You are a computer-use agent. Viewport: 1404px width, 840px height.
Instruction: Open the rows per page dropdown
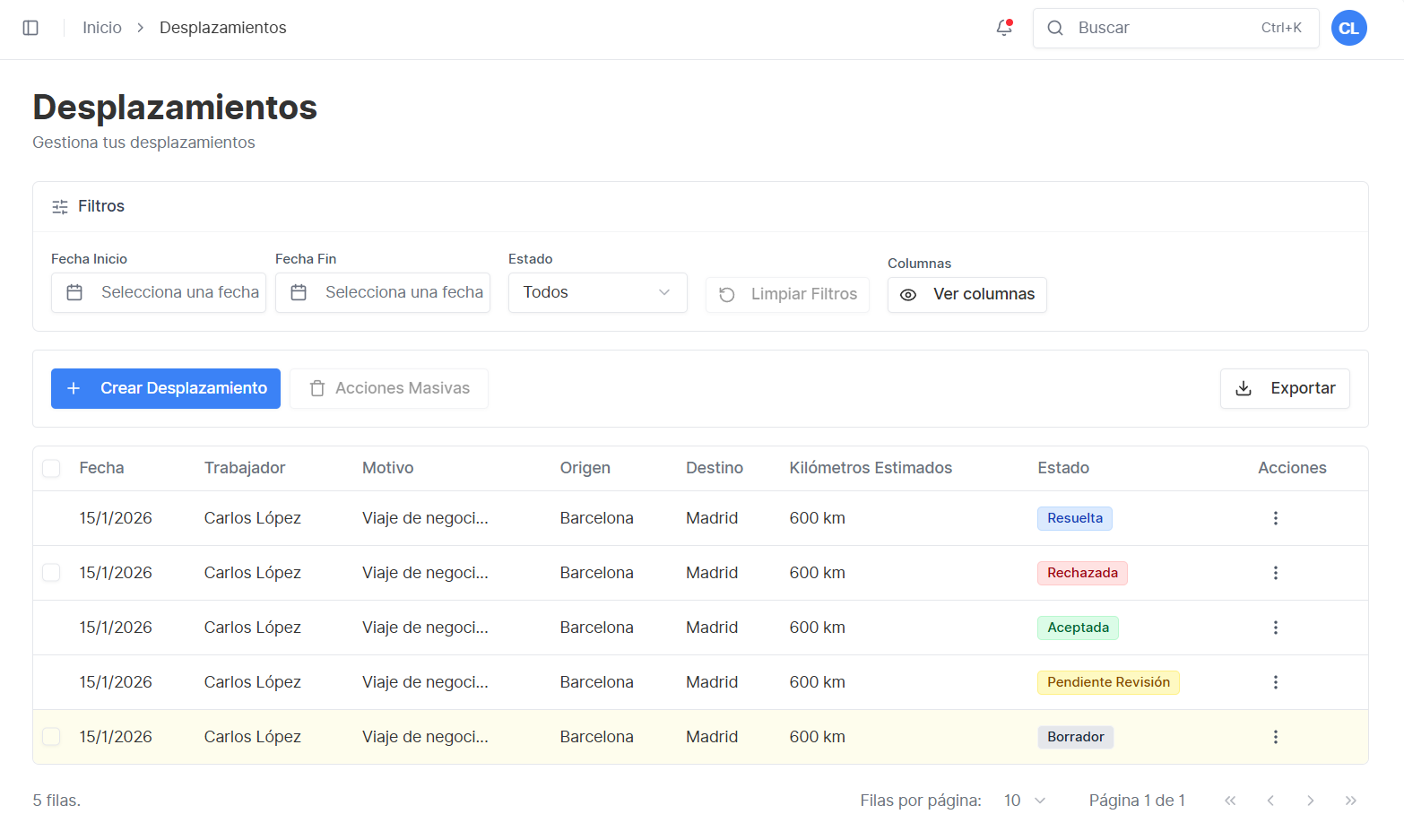click(x=1025, y=801)
